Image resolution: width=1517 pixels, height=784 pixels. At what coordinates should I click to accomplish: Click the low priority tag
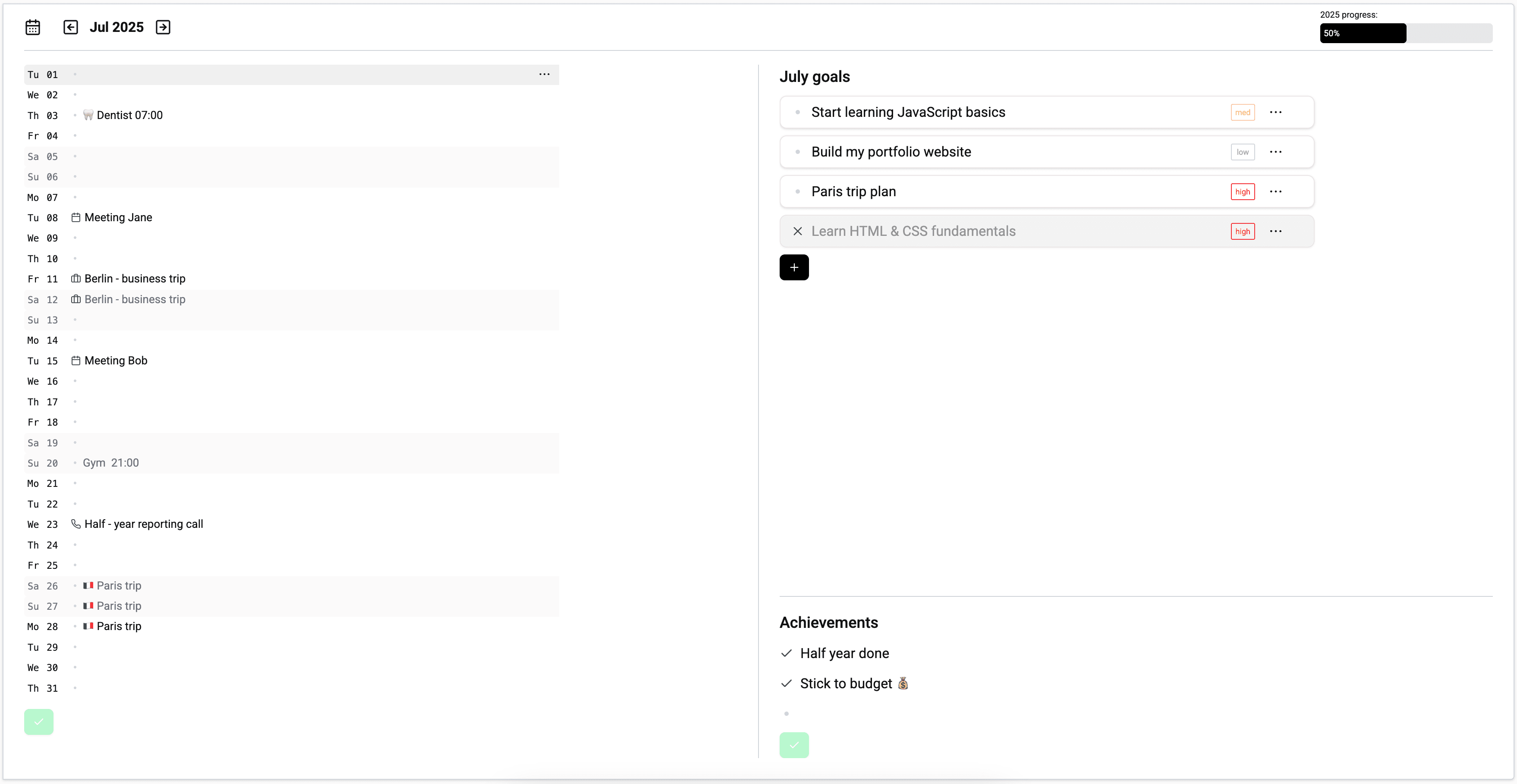click(x=1243, y=152)
